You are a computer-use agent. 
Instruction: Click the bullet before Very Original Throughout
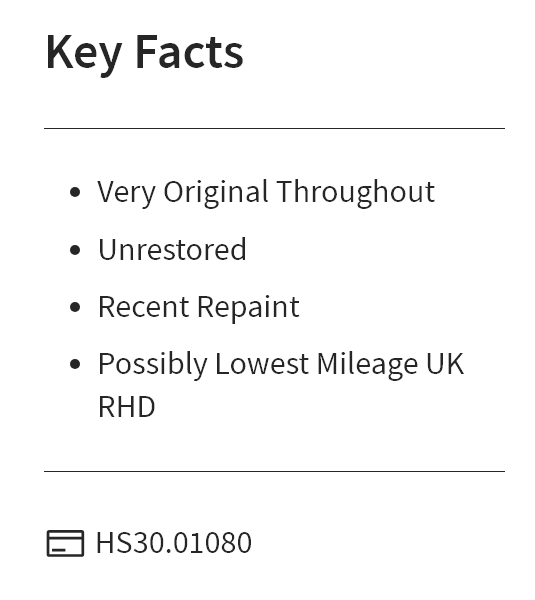75,192
